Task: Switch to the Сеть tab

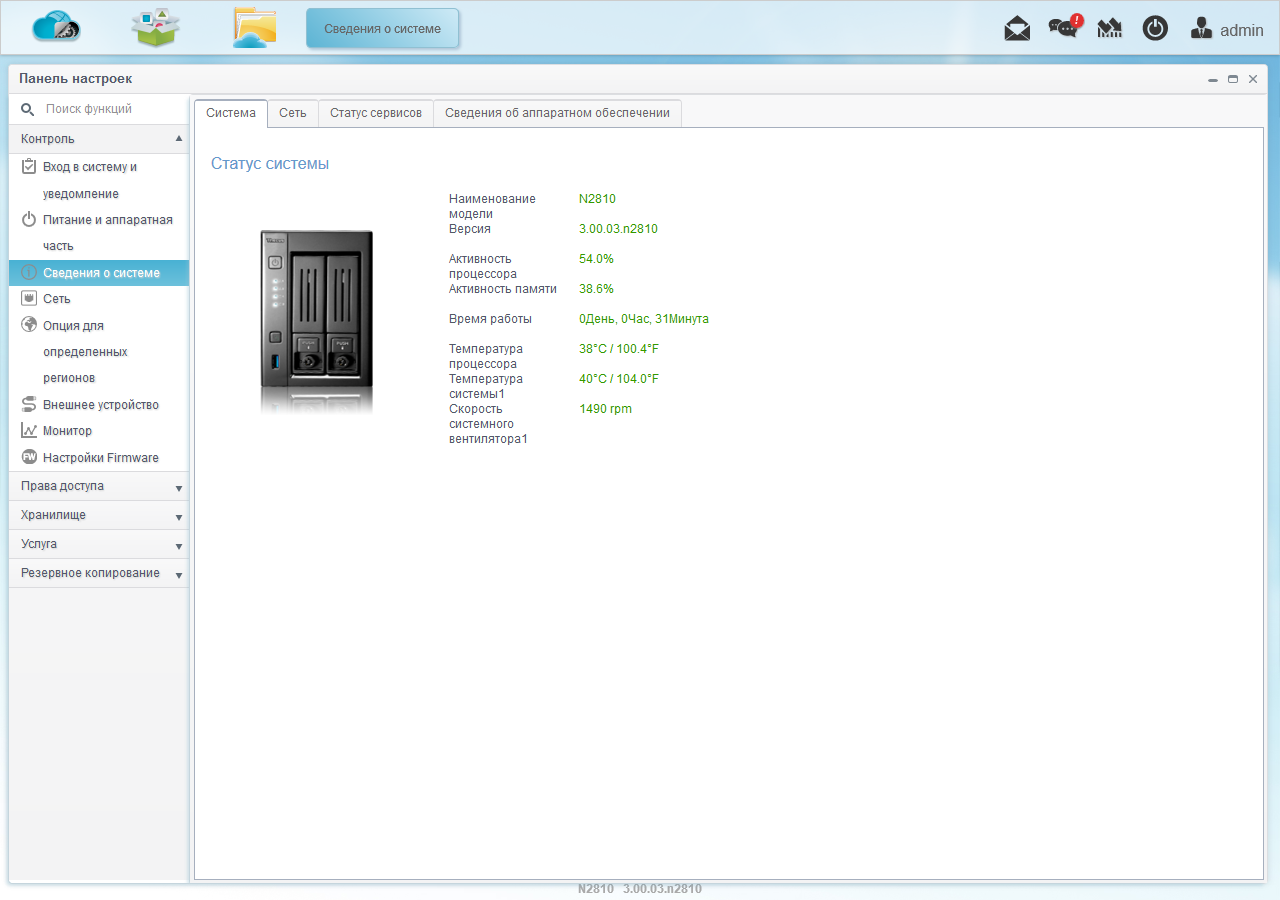Action: tap(293, 113)
